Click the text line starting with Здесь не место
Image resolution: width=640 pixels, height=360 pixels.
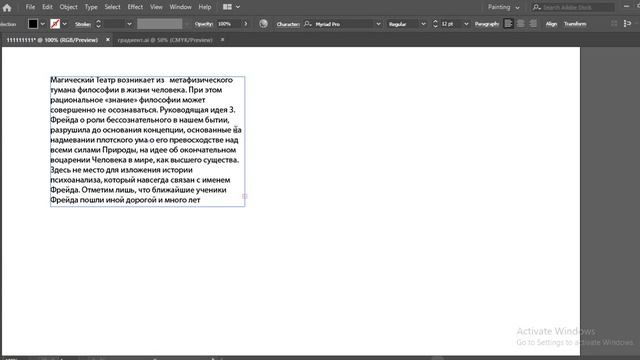coord(121,170)
